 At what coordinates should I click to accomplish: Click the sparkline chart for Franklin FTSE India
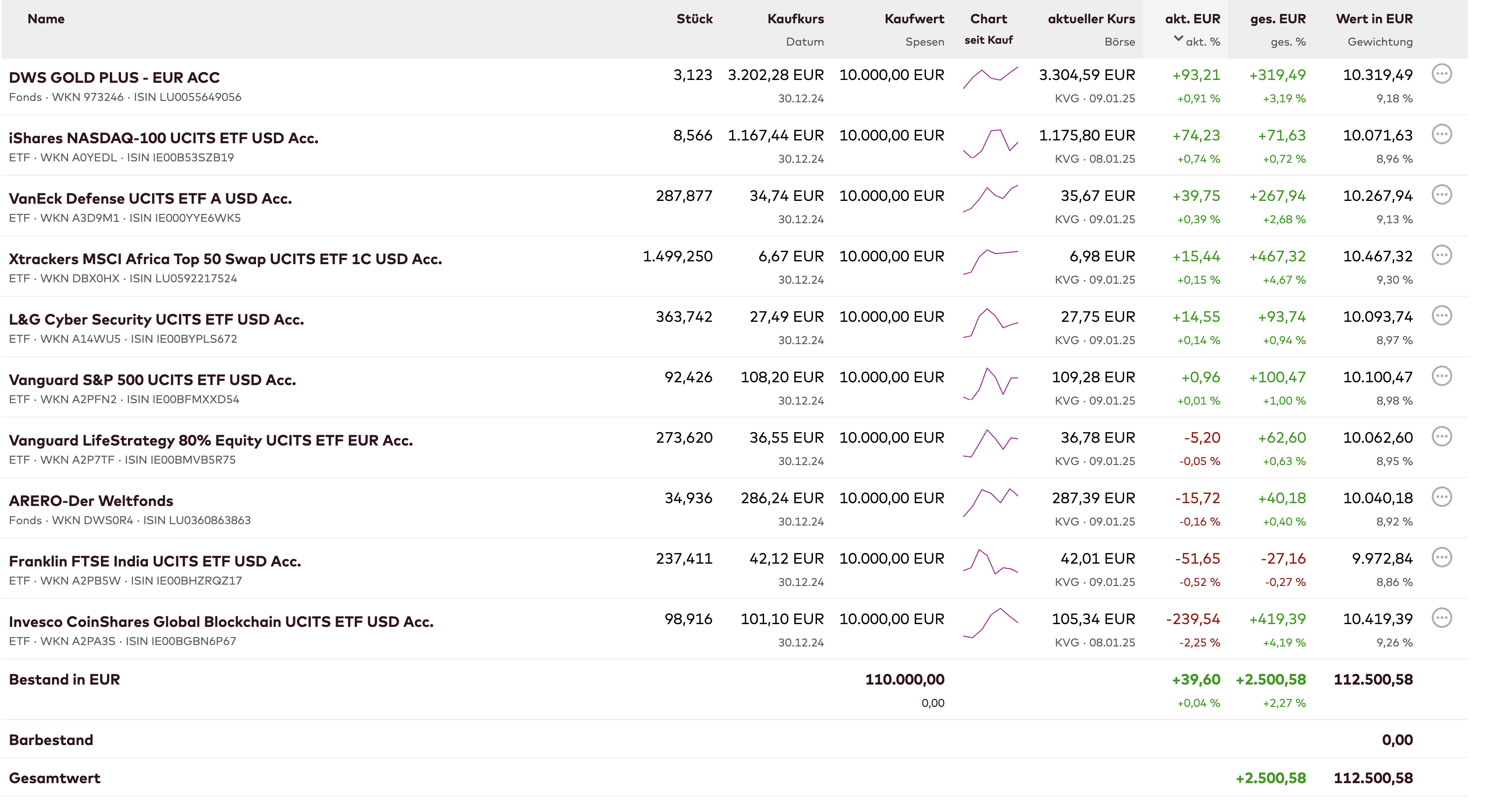click(x=990, y=562)
